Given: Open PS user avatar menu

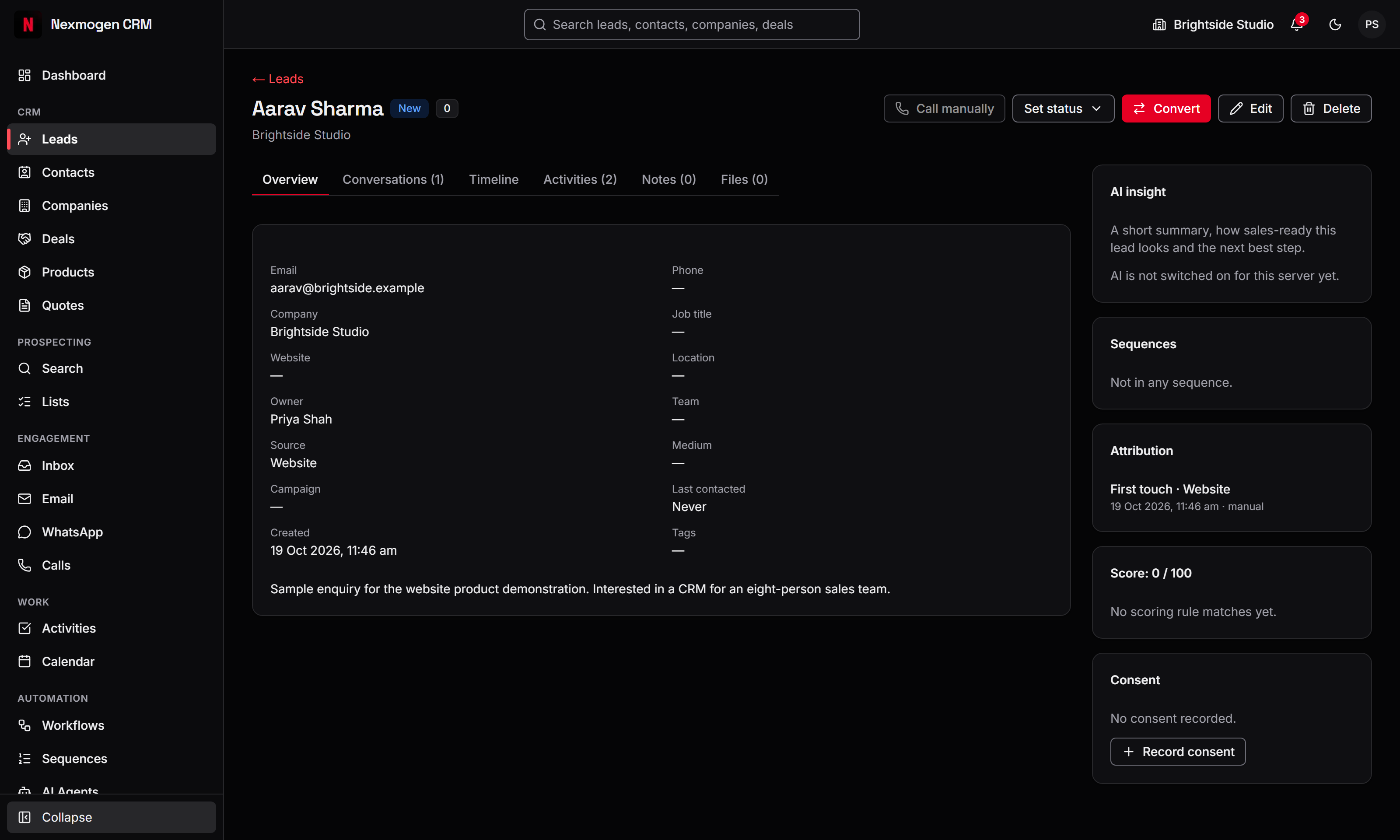Looking at the screenshot, I should [1372, 24].
